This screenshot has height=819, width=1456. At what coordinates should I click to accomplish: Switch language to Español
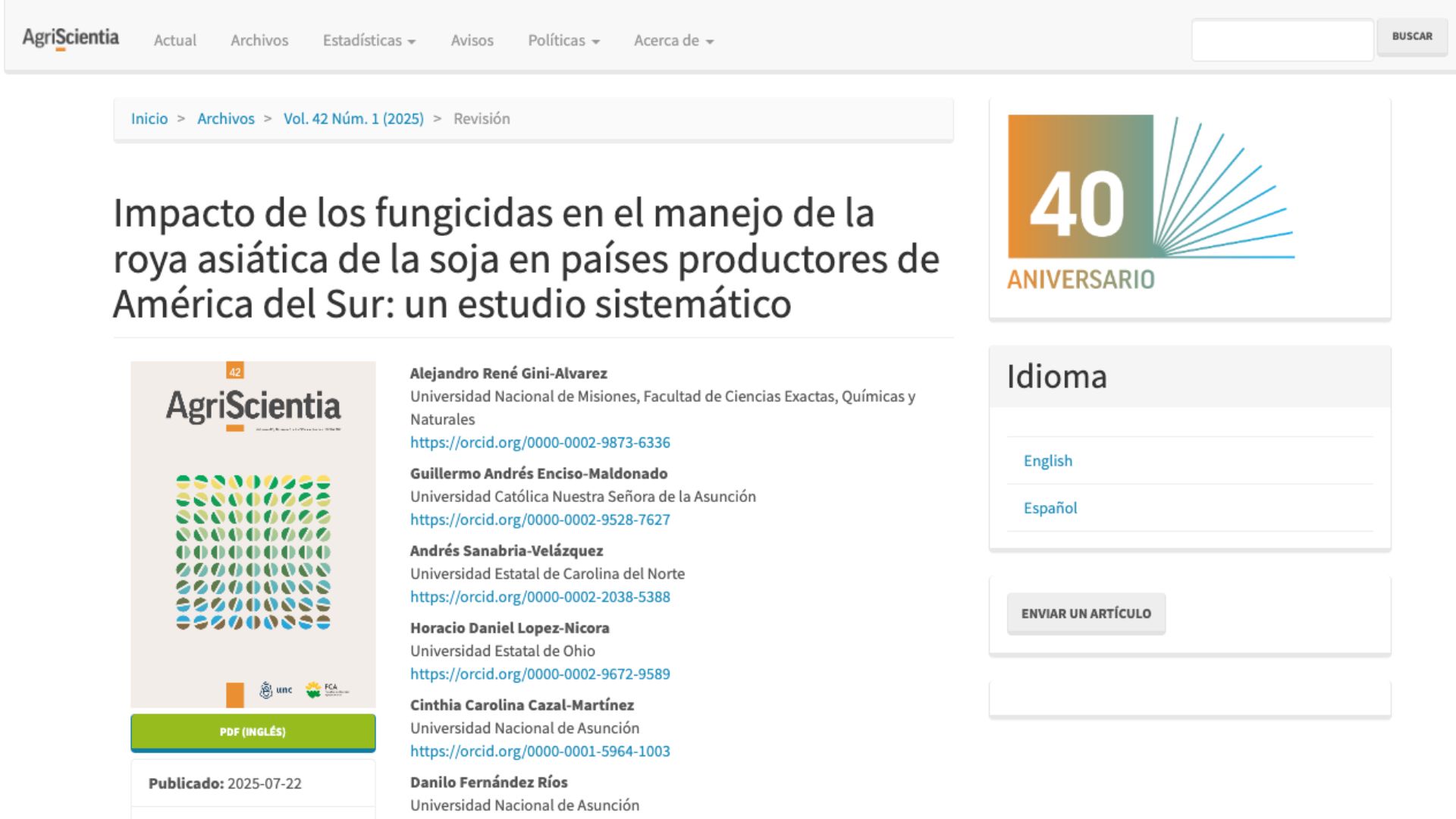pos(1050,507)
